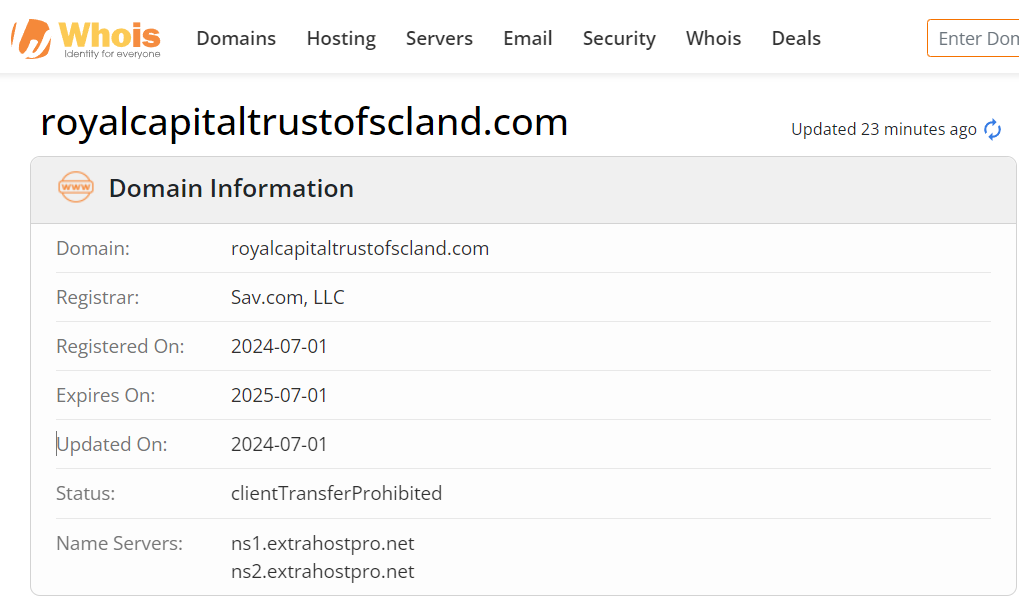
Task: Click the 'Updated 23 minutes ago' text
Action: pyautogui.click(x=884, y=129)
